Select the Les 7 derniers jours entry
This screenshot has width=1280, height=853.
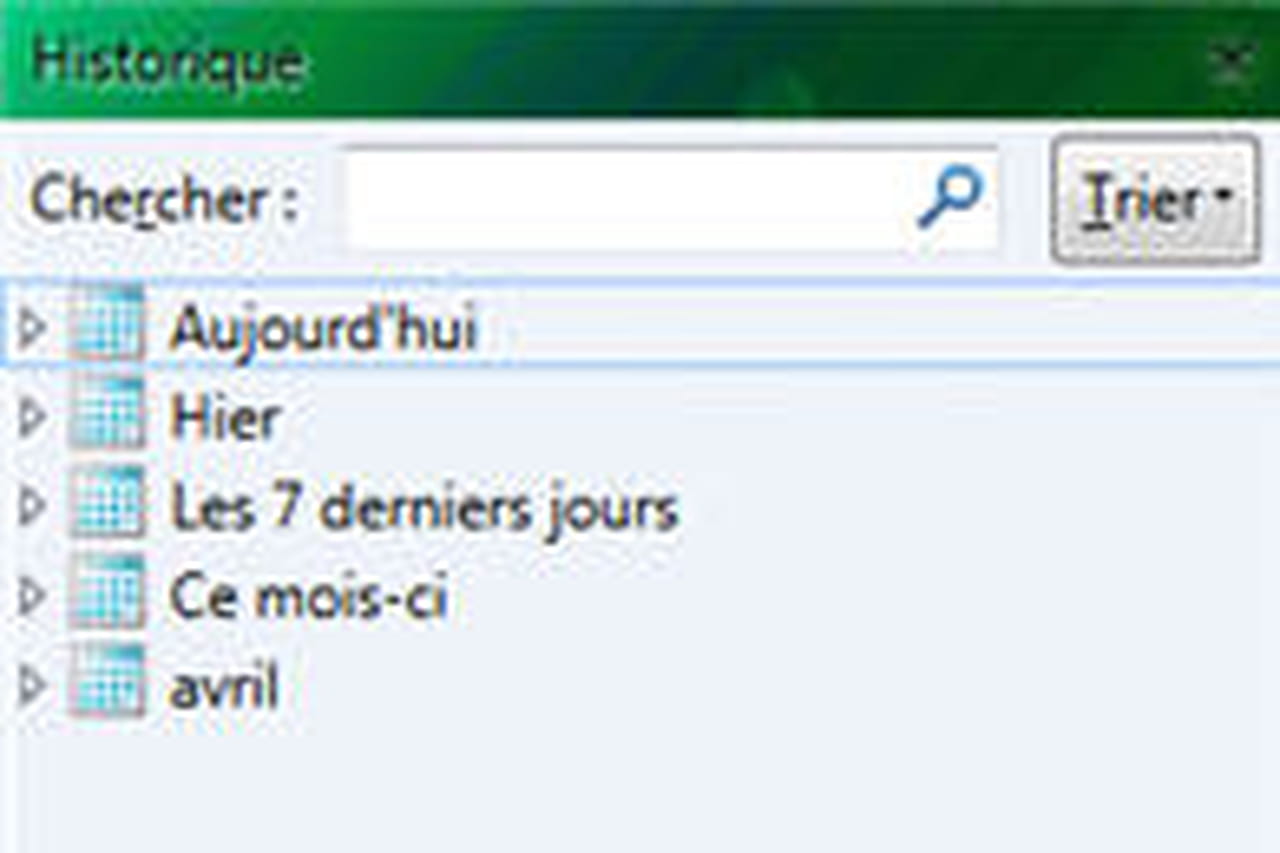[x=425, y=508]
